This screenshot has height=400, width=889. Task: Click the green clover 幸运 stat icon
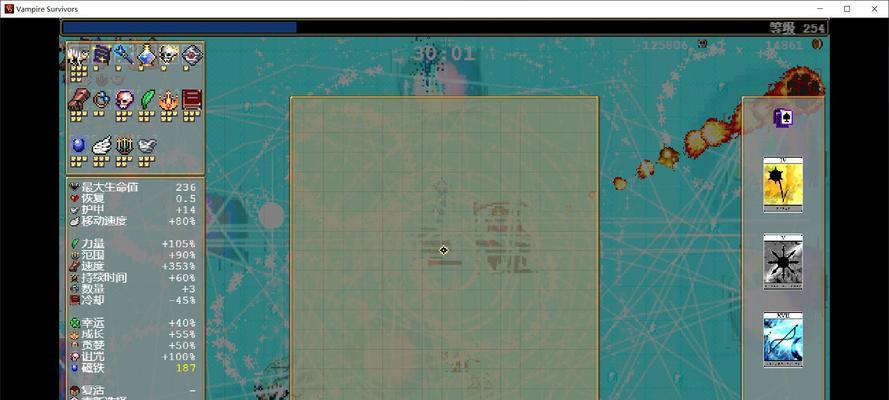(x=74, y=323)
